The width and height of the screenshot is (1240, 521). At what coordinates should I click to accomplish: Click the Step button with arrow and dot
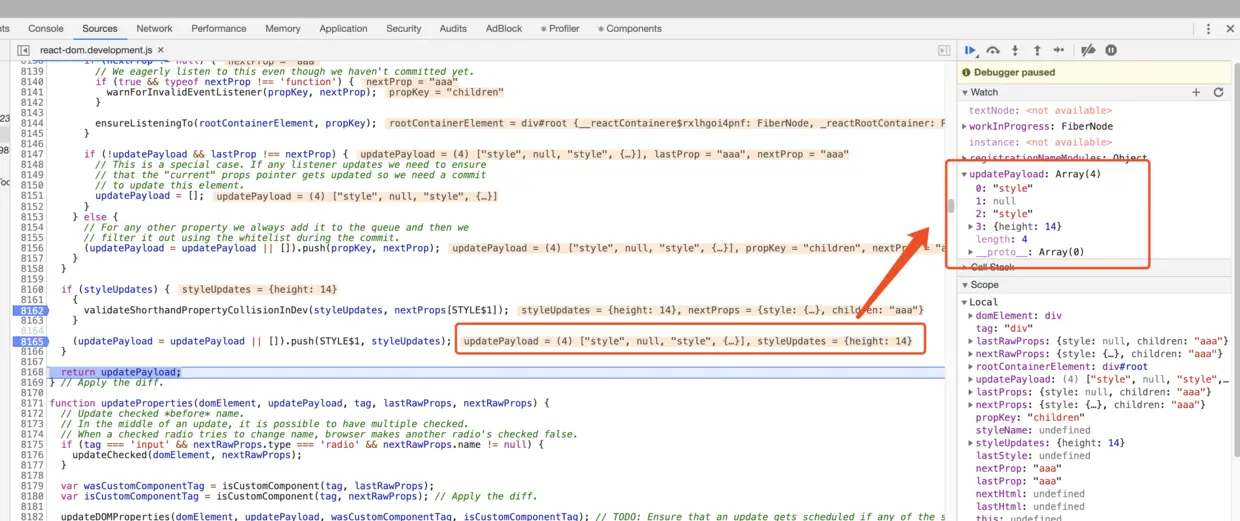click(x=1059, y=50)
